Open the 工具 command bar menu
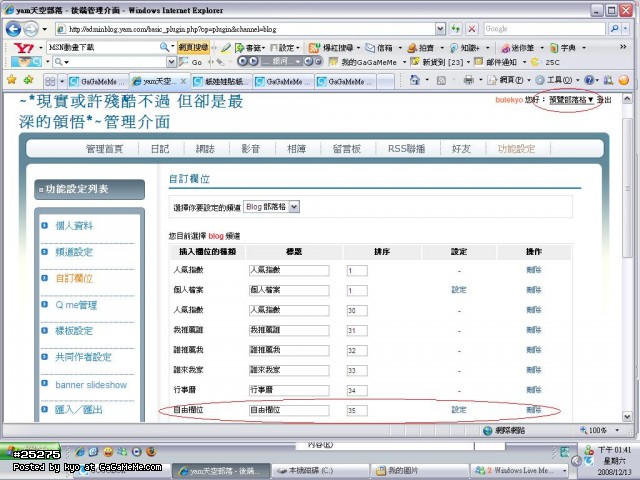640x480 pixels. (x=558, y=80)
